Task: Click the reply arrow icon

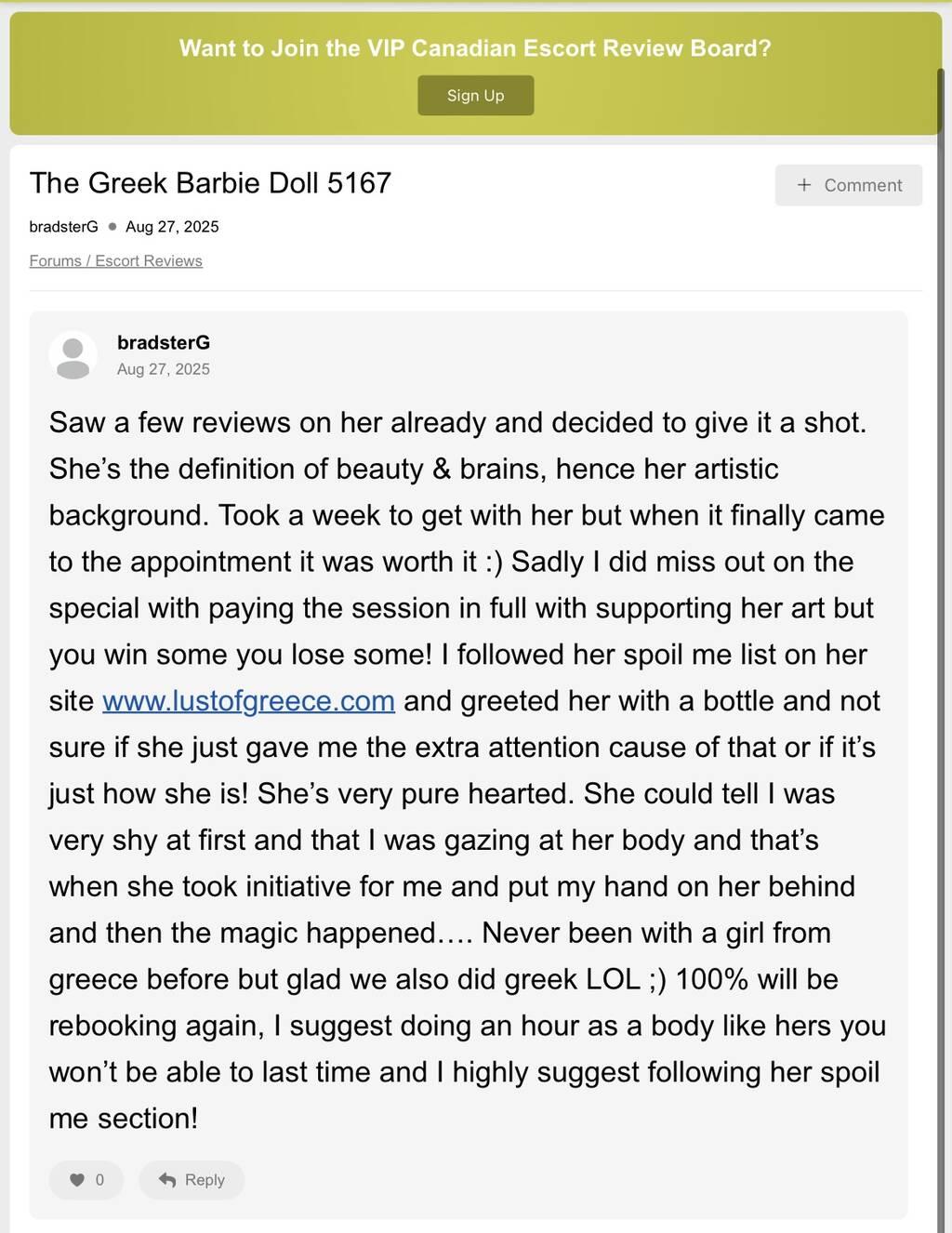Action: click(x=167, y=1180)
